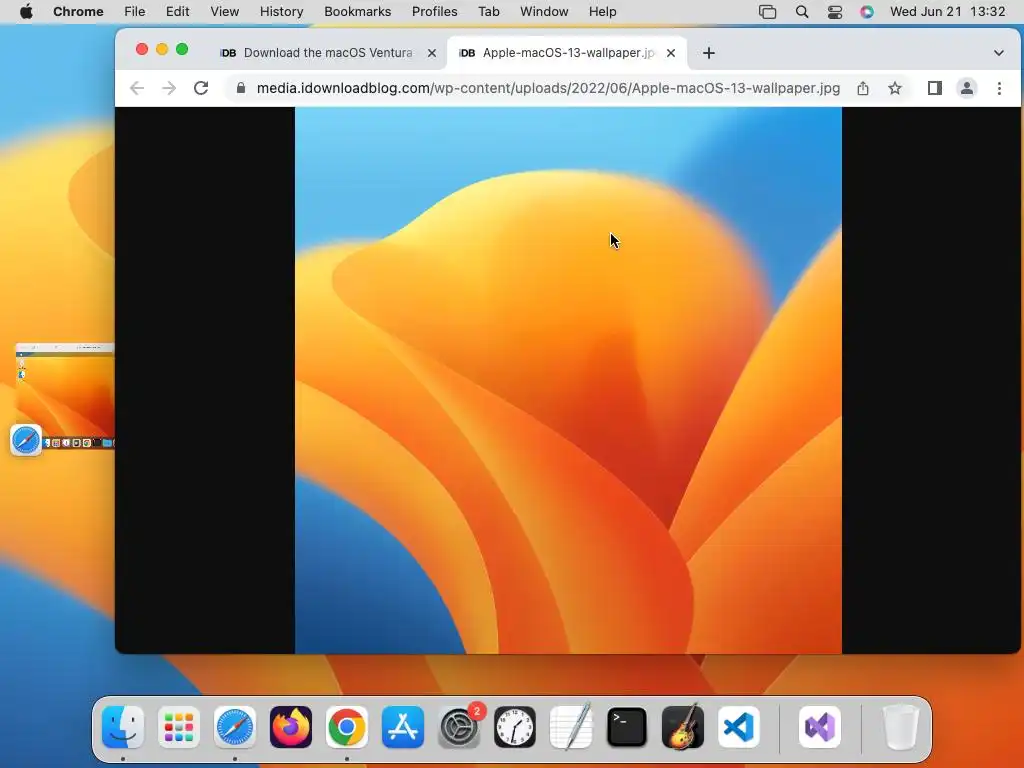Click the yellow minimize window button
The image size is (1024, 768).
point(162,49)
